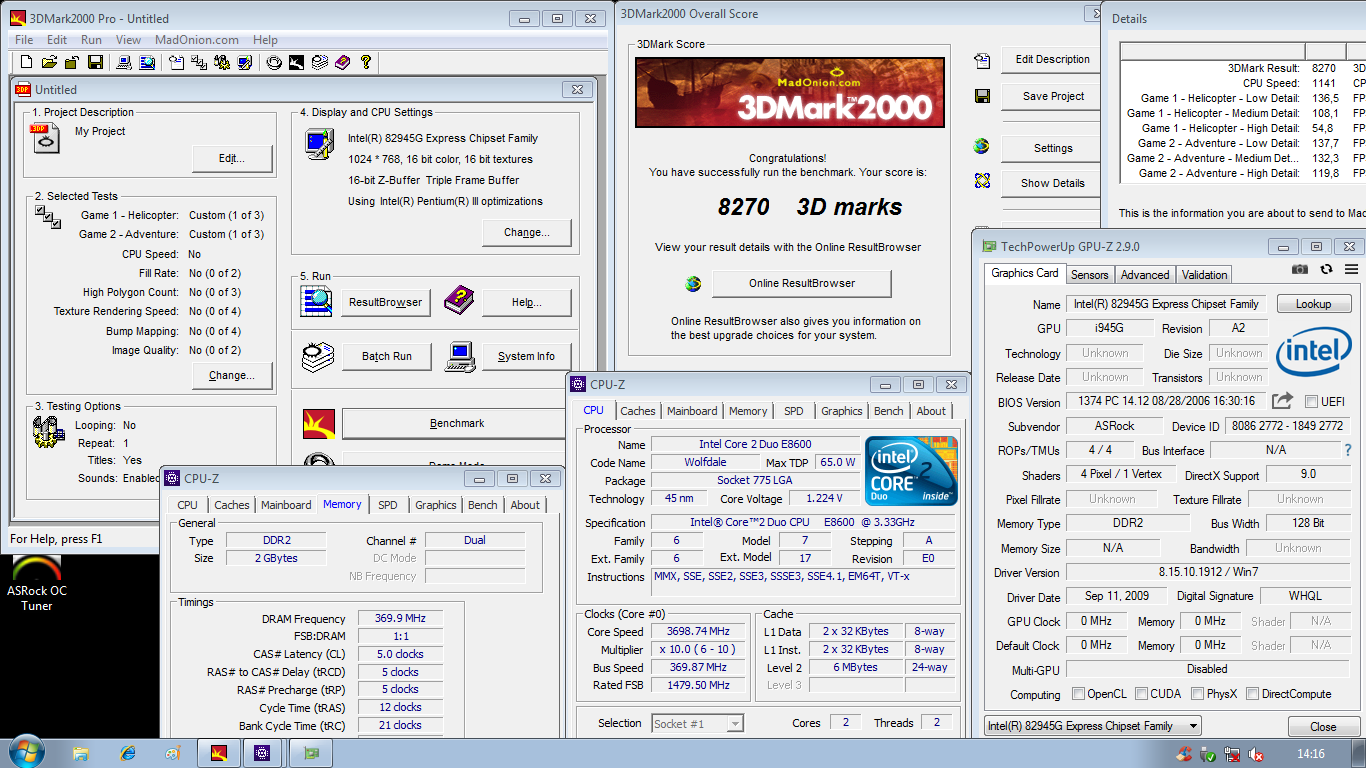The height and width of the screenshot is (768, 1366).
Task: Click the Open project folder toolbar icon
Action: coord(49,62)
